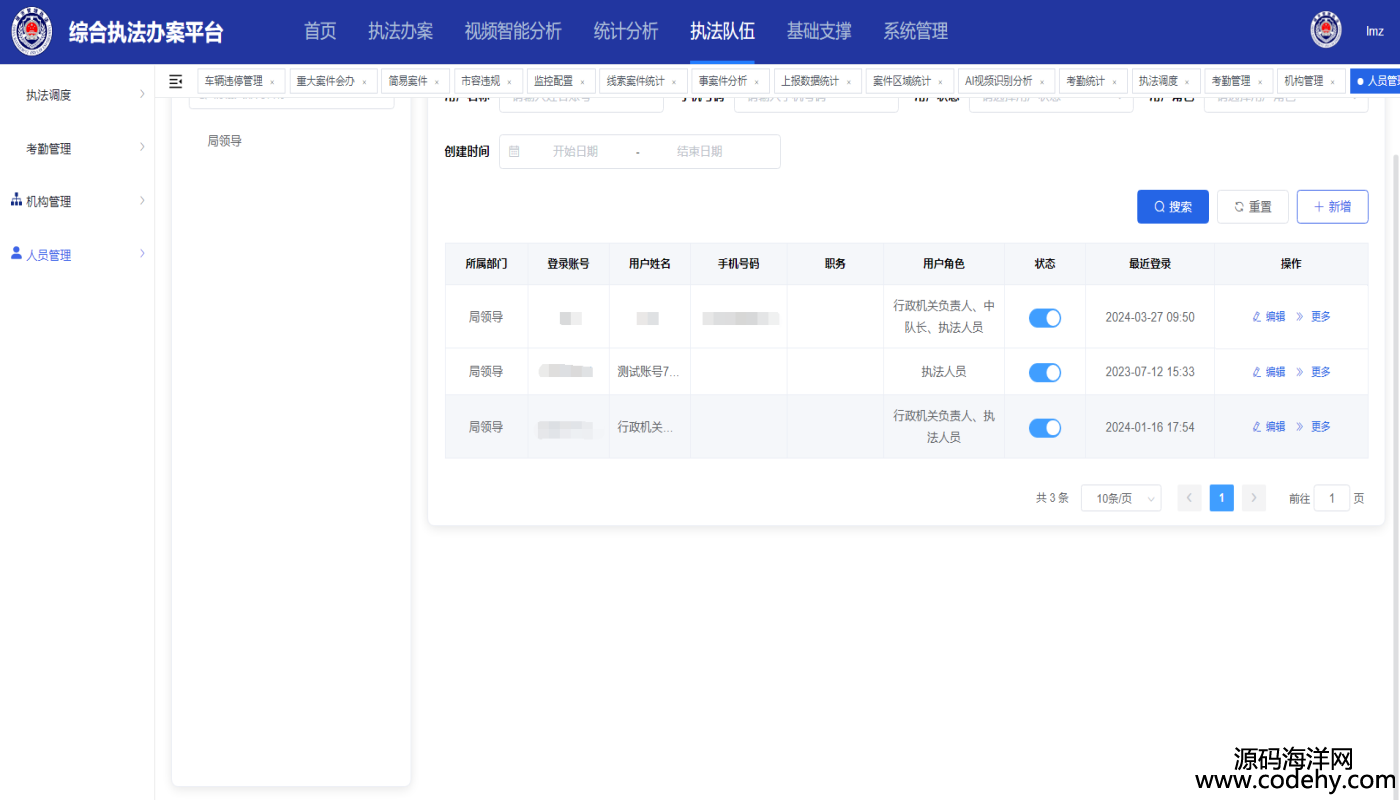Image resolution: width=1400 pixels, height=800 pixels.
Task: Close the 上报数据统计 tab
Action: (x=849, y=82)
